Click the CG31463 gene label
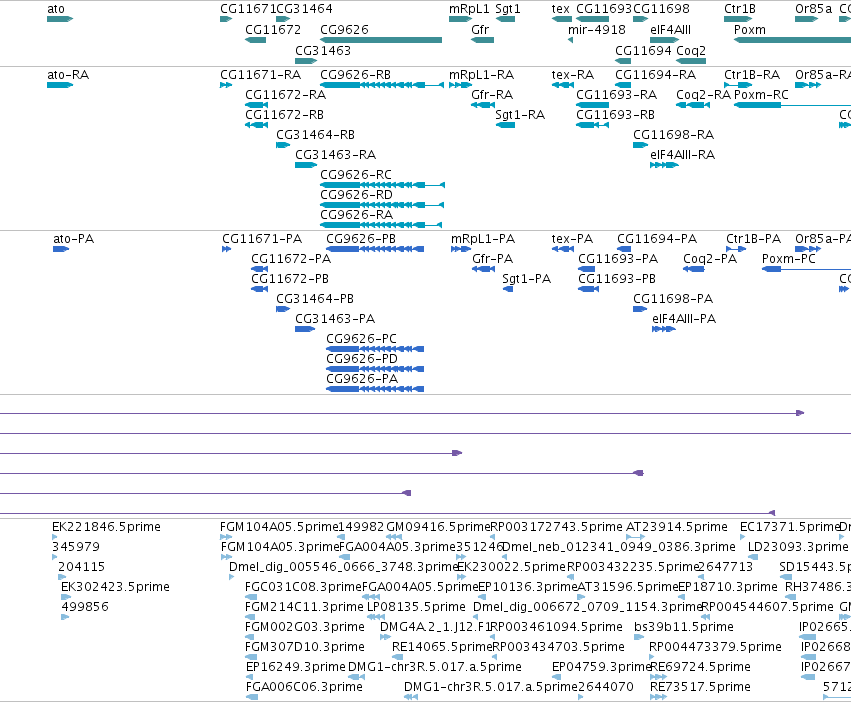 point(323,50)
